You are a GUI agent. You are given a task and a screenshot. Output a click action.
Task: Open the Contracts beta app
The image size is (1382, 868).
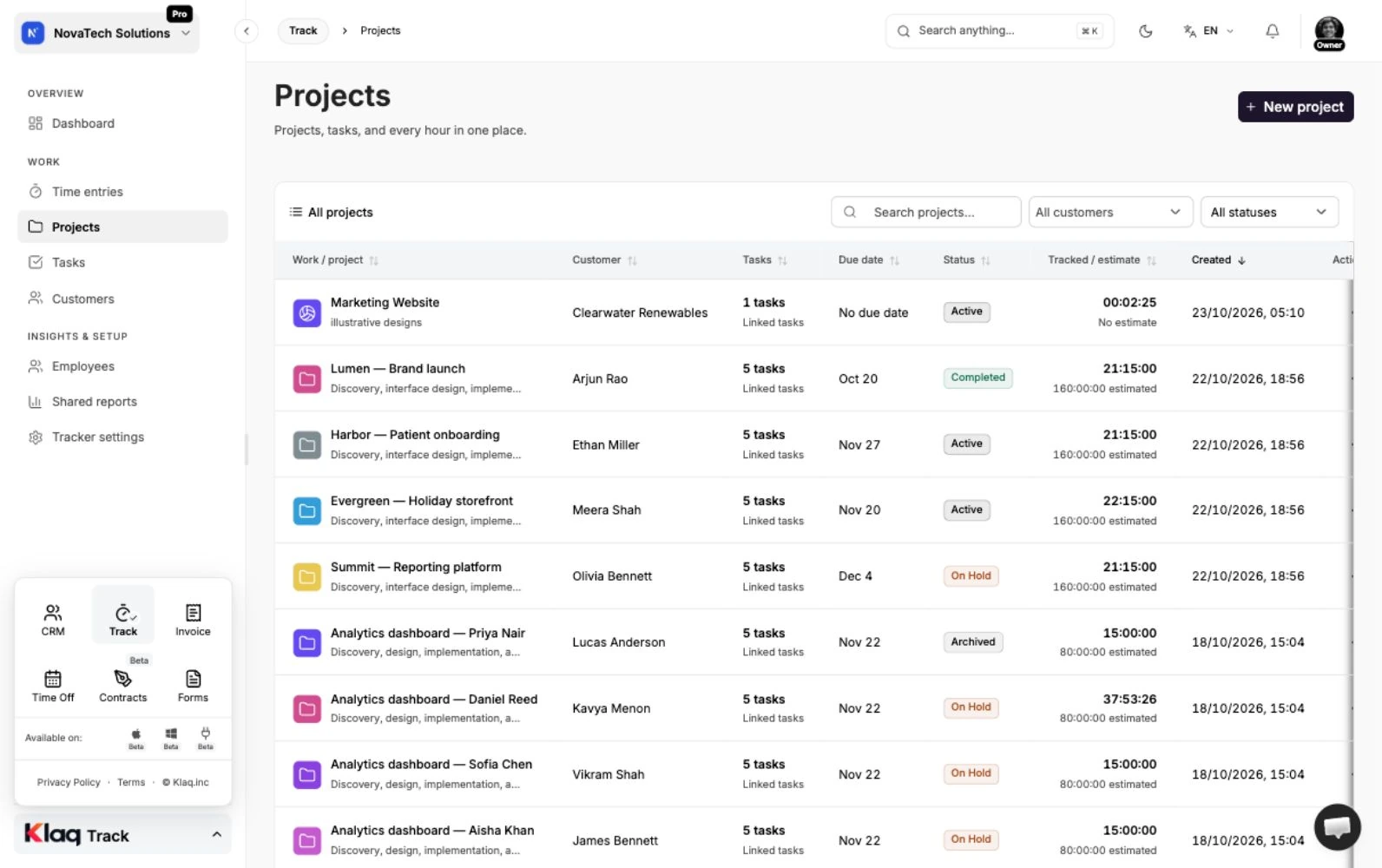[123, 686]
